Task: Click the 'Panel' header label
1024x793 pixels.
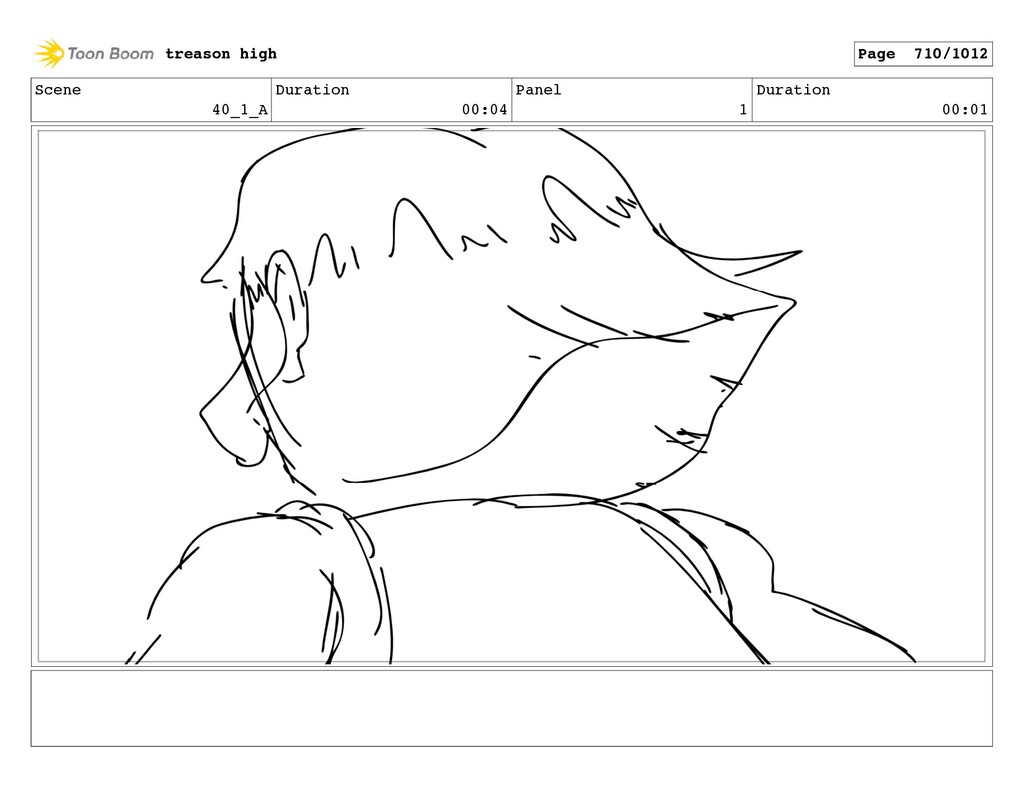Action: click(x=538, y=90)
